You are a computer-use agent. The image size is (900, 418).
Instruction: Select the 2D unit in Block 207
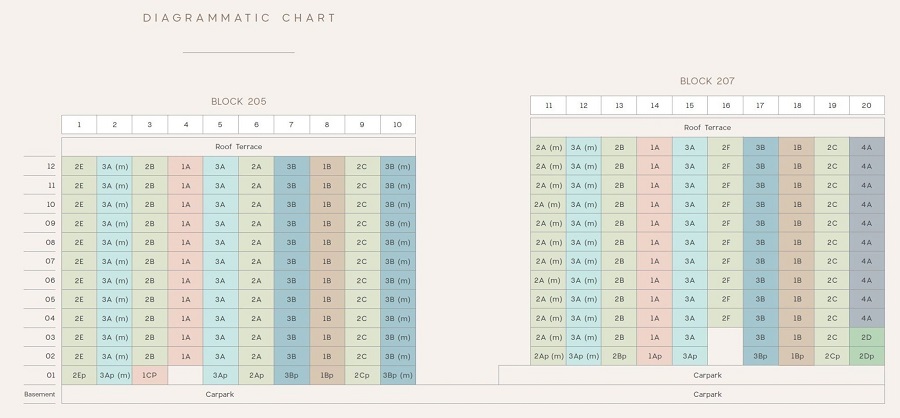(x=866, y=337)
